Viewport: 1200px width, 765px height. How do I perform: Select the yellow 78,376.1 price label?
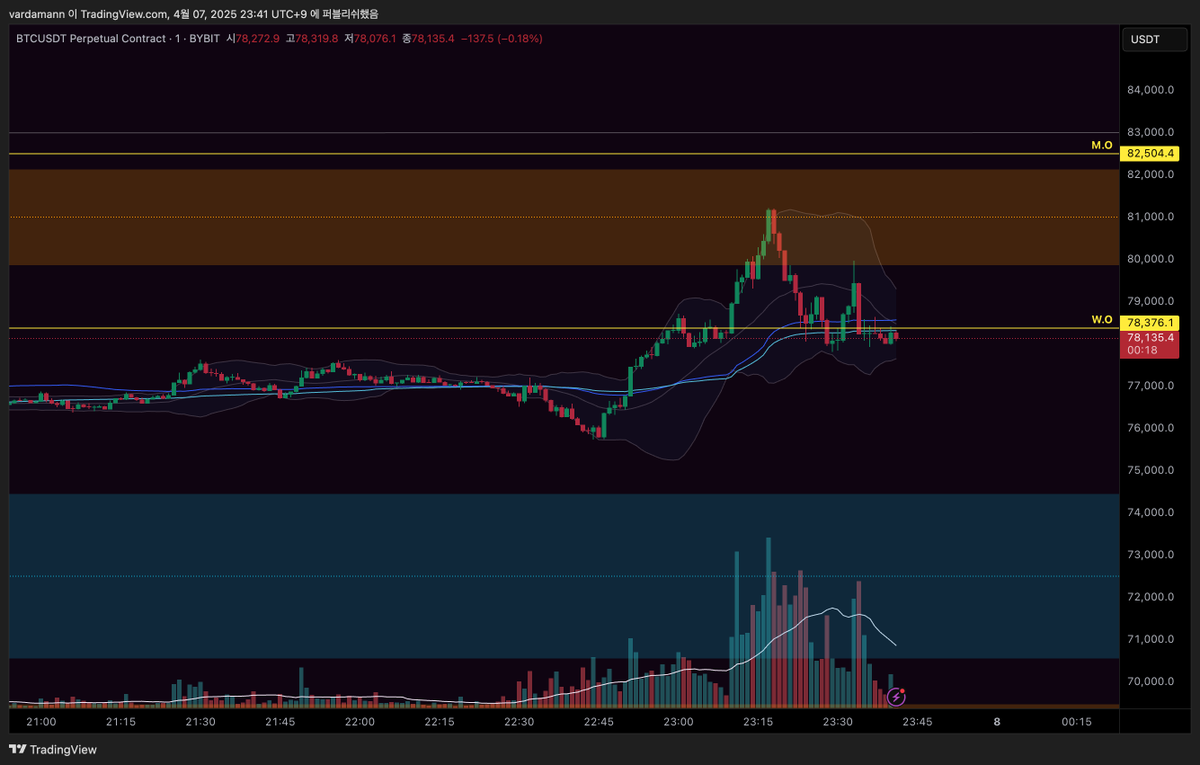pyautogui.click(x=1152, y=322)
